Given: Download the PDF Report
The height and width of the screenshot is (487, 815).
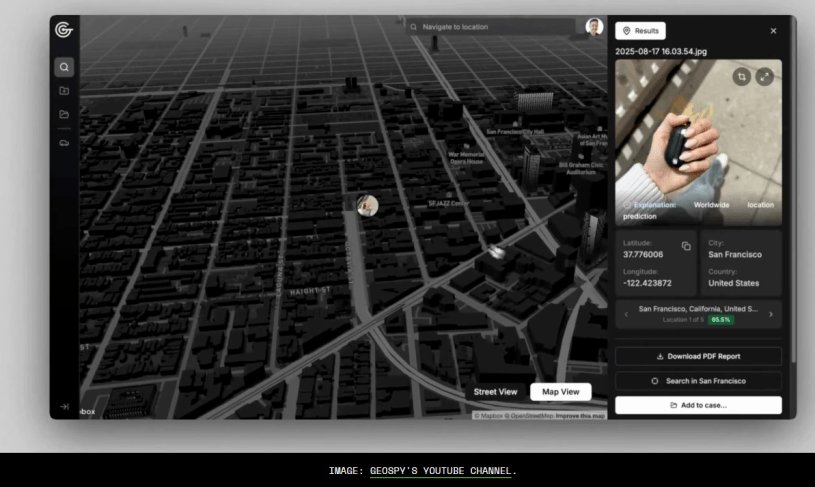Looking at the screenshot, I should pyautogui.click(x=698, y=356).
